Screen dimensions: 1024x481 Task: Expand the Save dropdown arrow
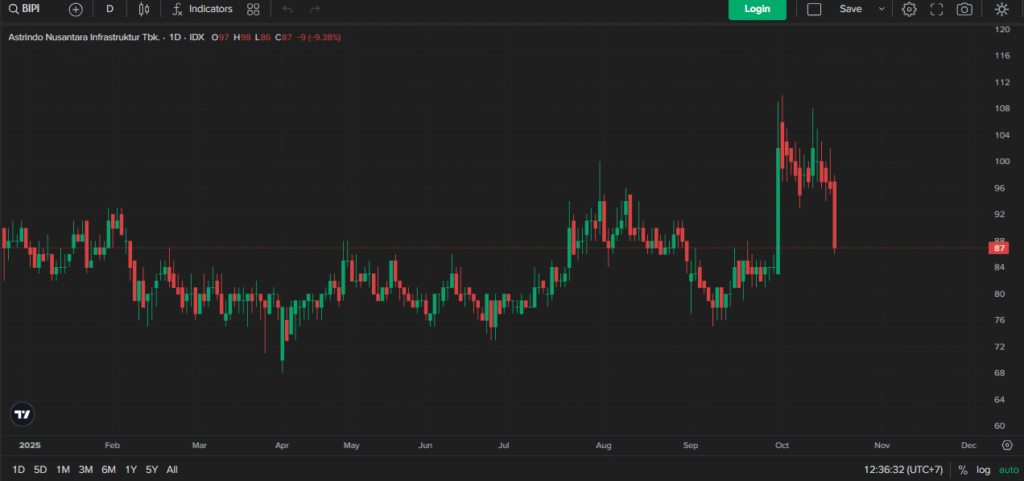881,9
